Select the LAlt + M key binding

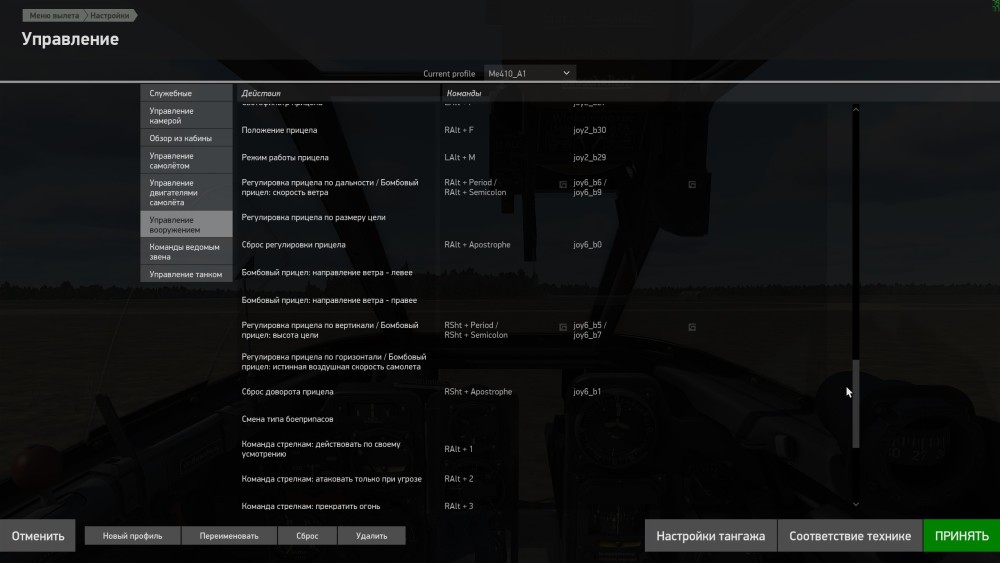point(460,157)
